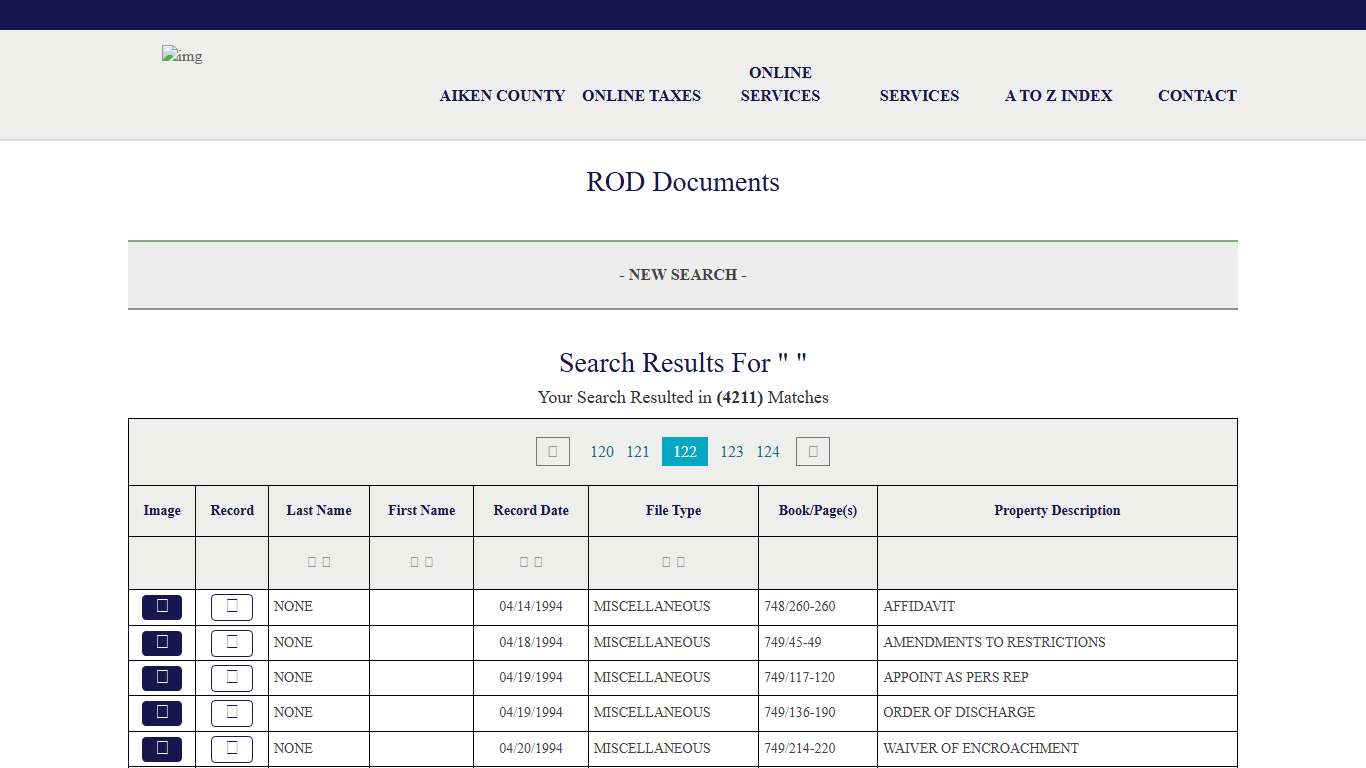Go to previous results page with arrow button
Image resolution: width=1366 pixels, height=768 pixels.
[552, 451]
